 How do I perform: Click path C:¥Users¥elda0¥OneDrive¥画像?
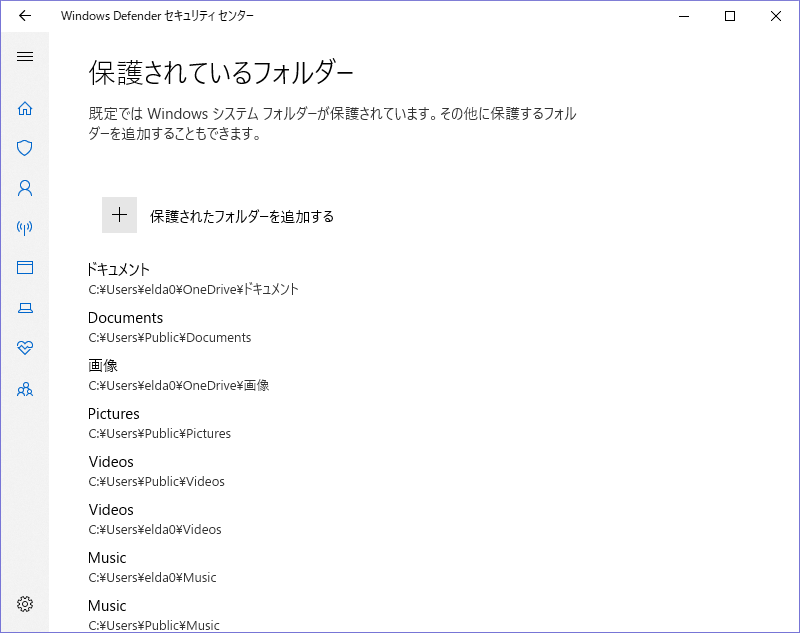(x=179, y=386)
